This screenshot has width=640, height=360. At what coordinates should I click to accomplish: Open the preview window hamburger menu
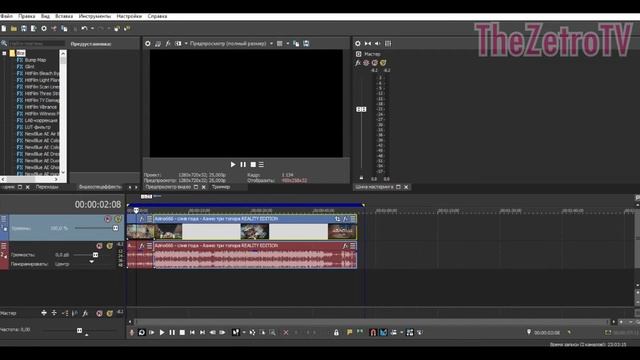[x=261, y=164]
